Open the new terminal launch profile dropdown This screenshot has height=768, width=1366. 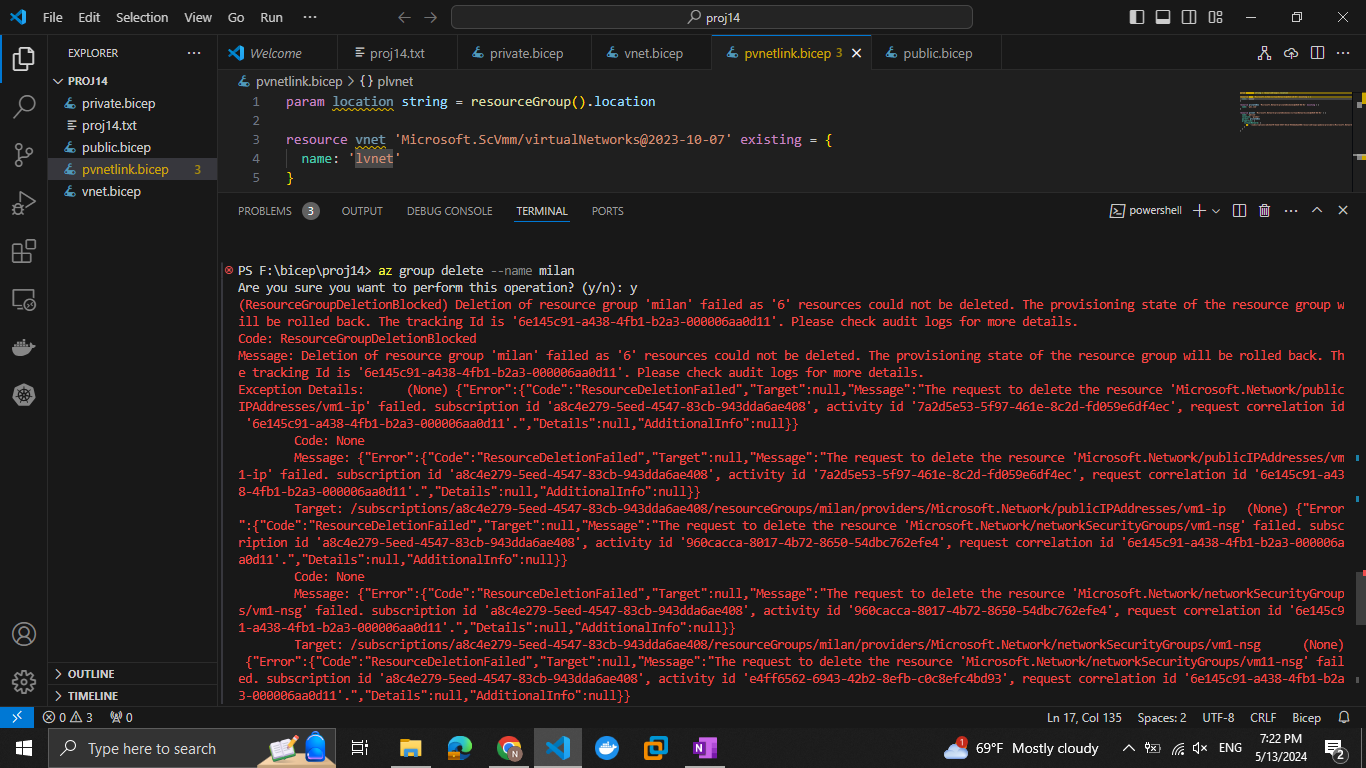coord(1216,211)
